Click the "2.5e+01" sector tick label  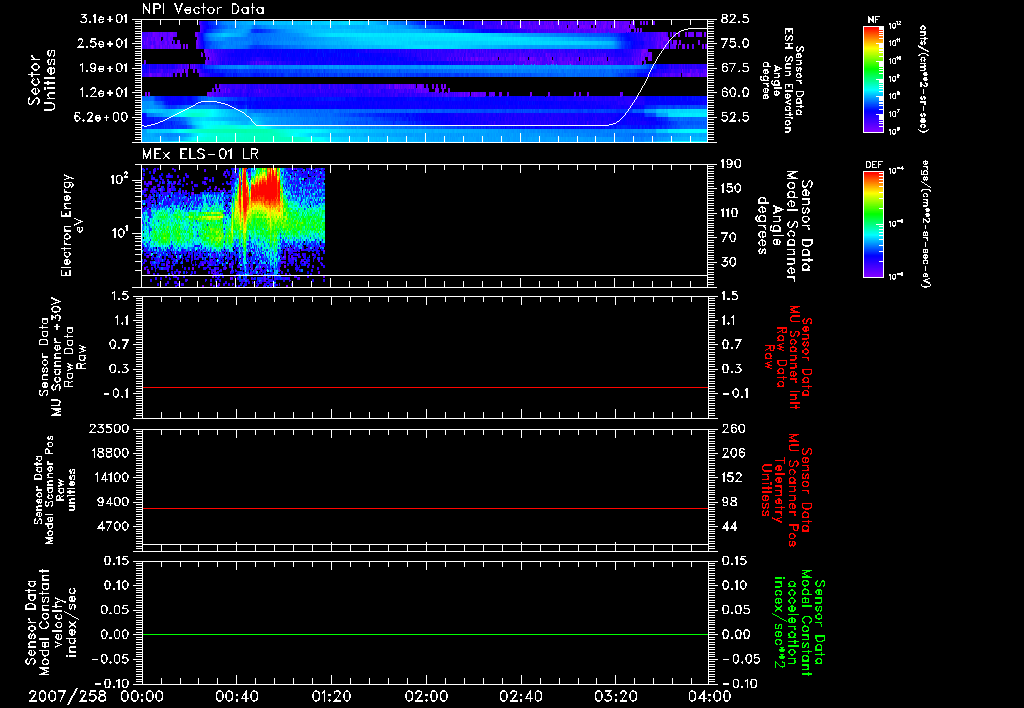105,43
